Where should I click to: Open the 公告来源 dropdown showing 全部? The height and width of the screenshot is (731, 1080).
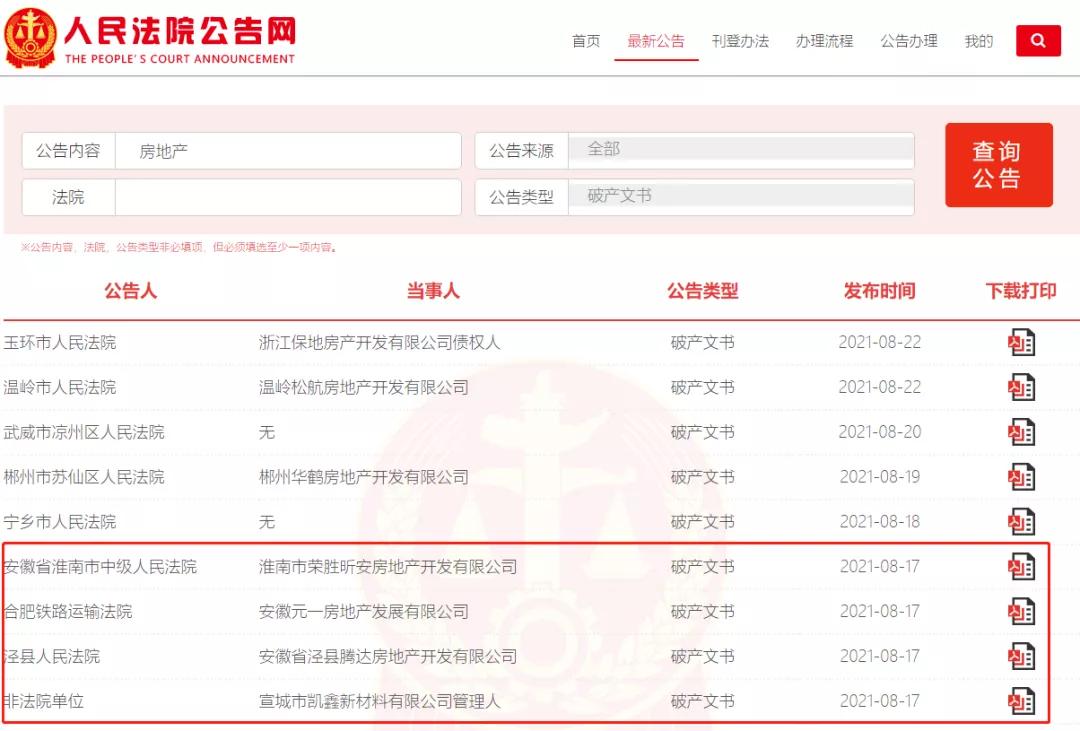point(740,150)
